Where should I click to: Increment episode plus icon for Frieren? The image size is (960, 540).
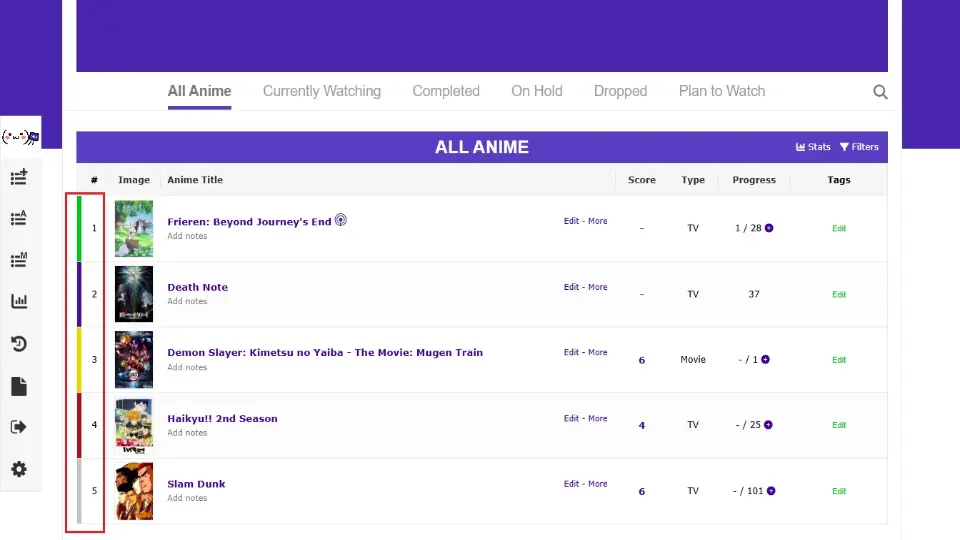click(x=769, y=228)
